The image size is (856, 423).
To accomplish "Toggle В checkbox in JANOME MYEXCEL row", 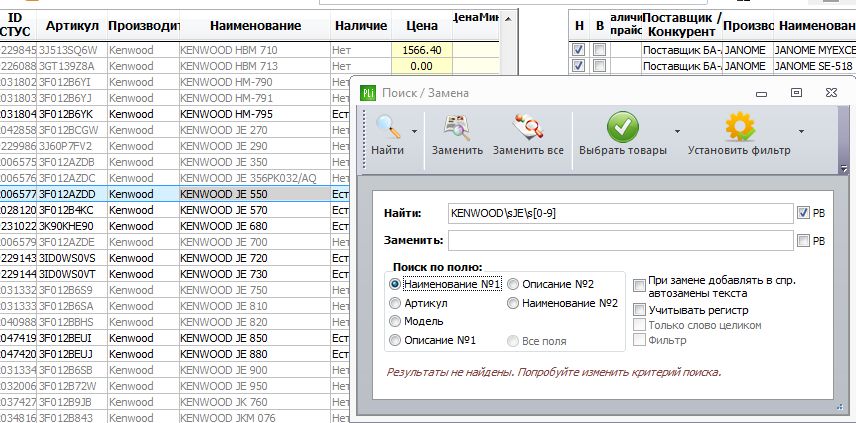I will tap(599, 50).
